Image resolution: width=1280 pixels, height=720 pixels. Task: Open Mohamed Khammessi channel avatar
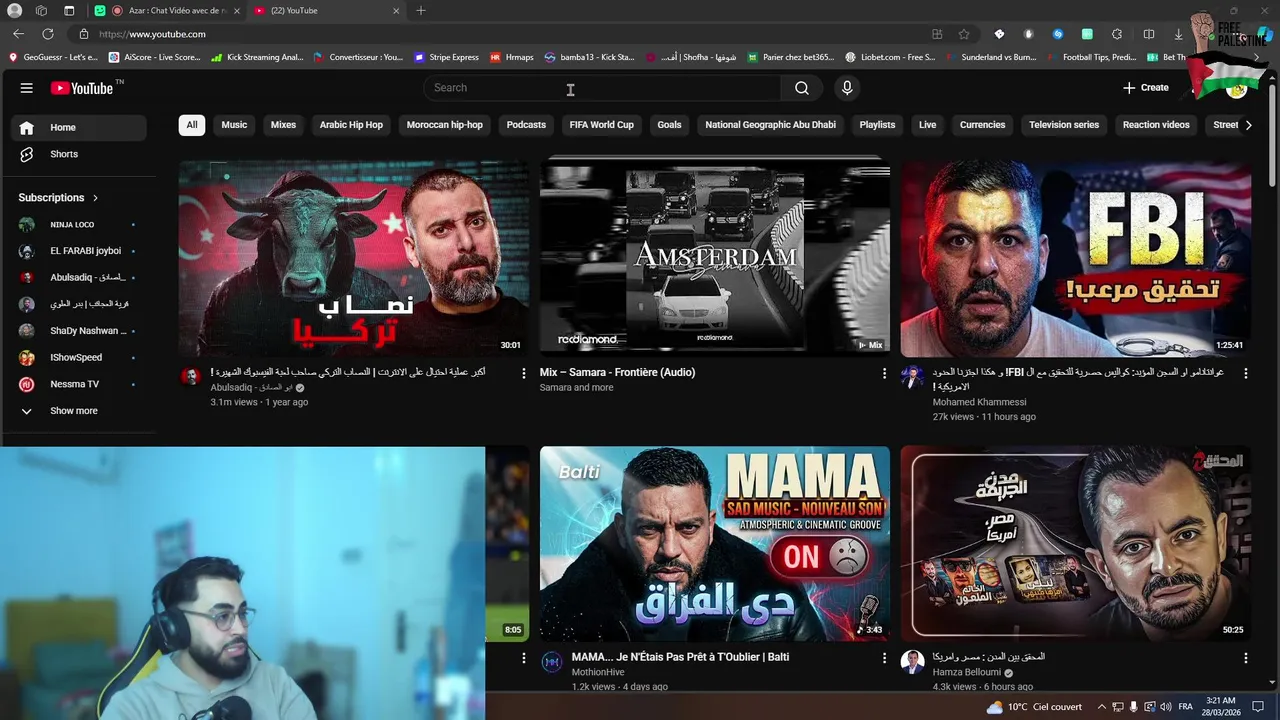pyautogui.click(x=912, y=376)
